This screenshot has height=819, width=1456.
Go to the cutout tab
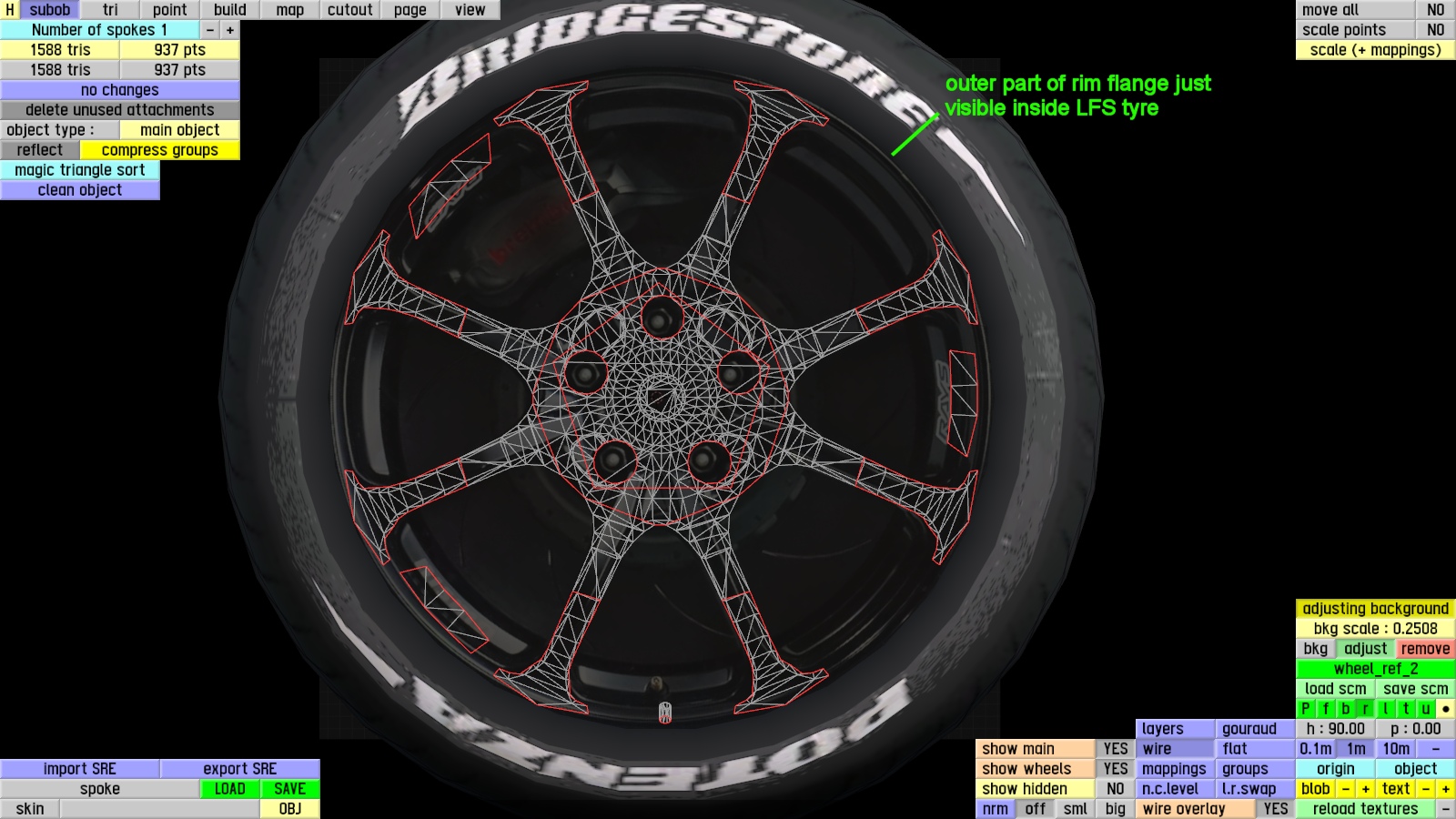pos(350,10)
